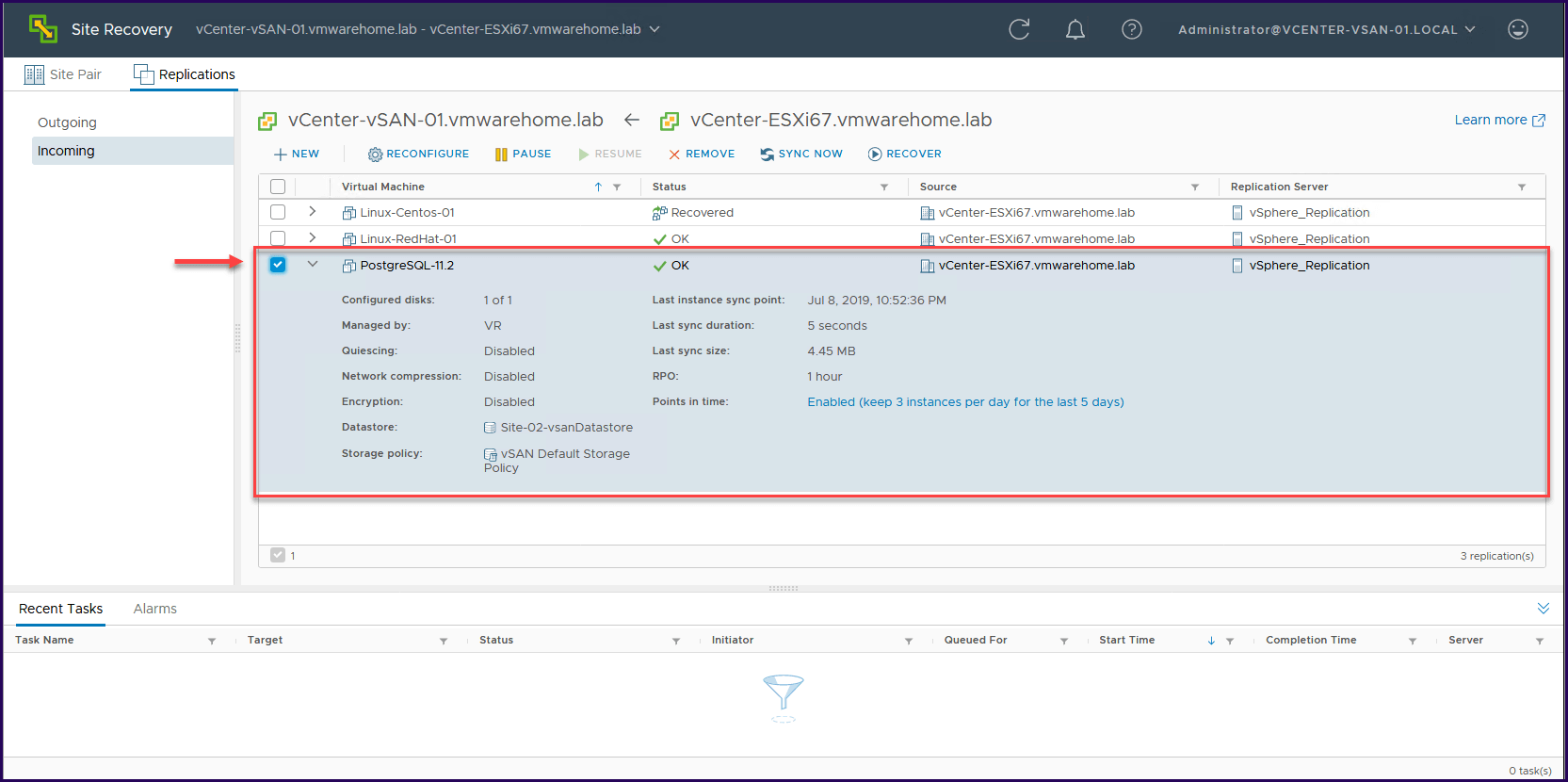
Task: Click the Linux-Centos-01 VM icon
Action: click(348, 213)
